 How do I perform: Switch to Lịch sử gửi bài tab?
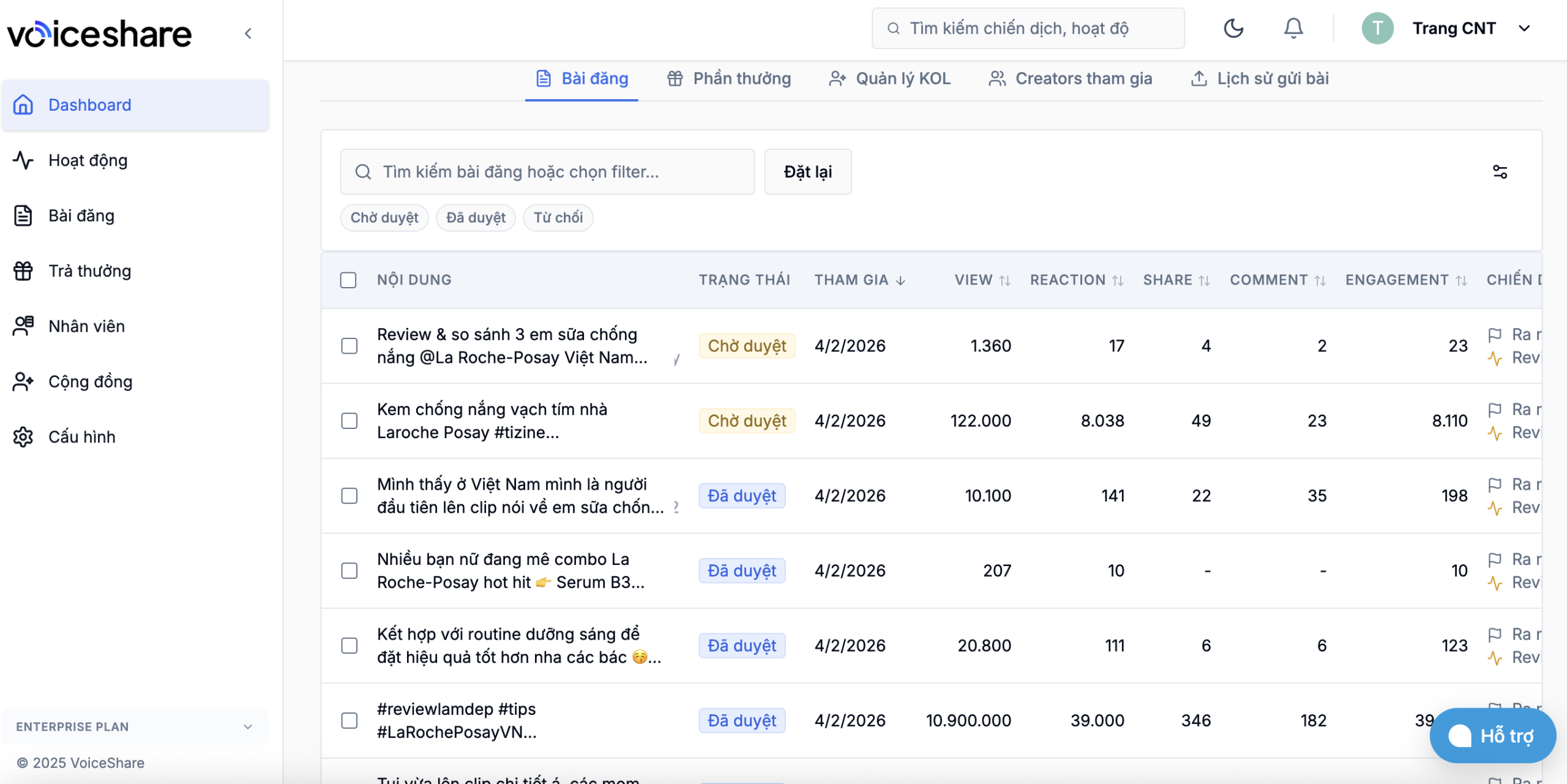1259,79
